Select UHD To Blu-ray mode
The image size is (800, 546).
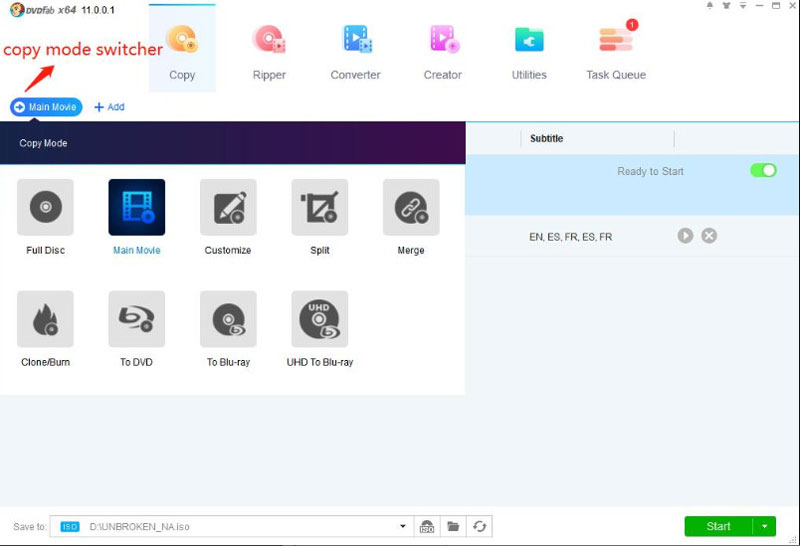tap(320, 320)
